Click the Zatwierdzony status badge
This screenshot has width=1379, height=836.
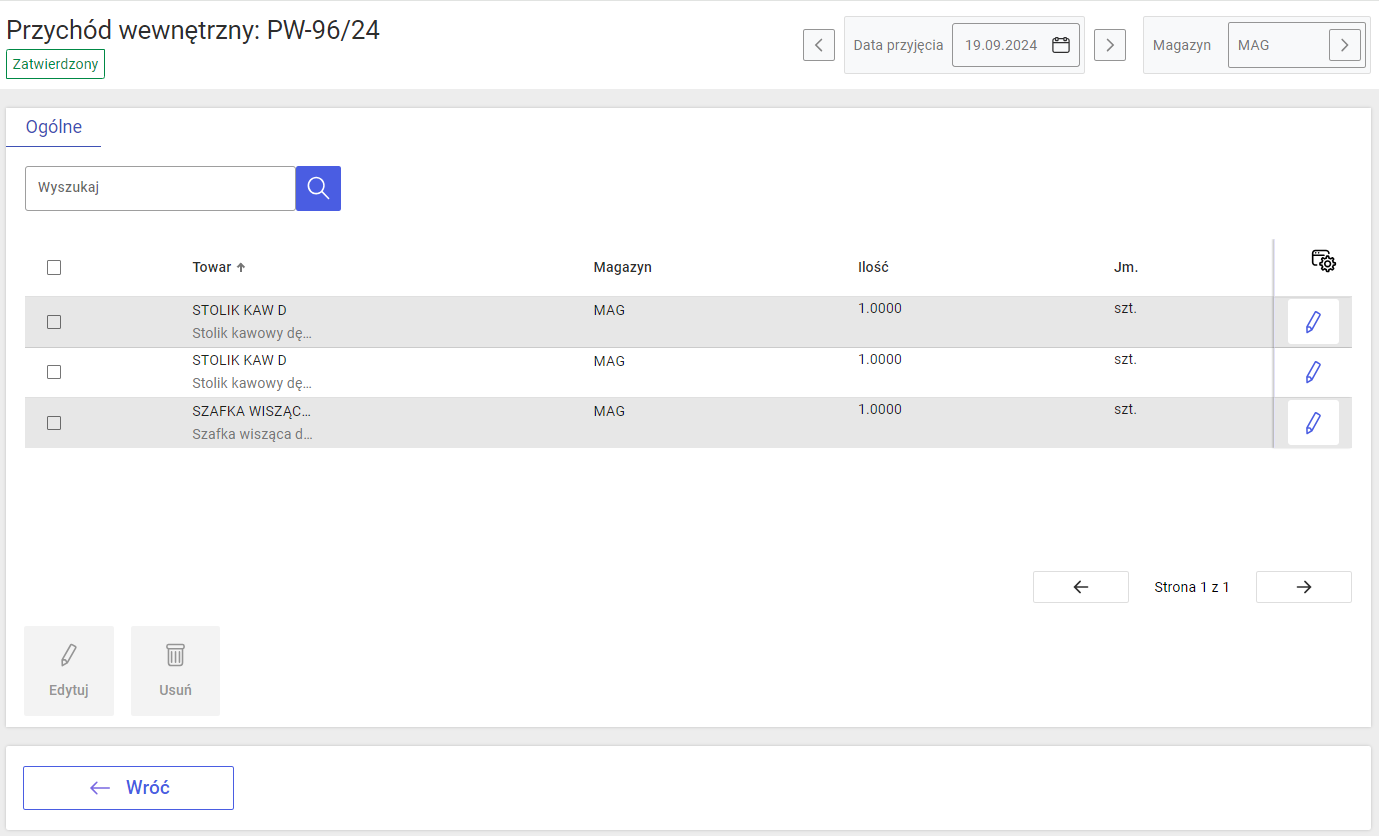click(x=55, y=64)
